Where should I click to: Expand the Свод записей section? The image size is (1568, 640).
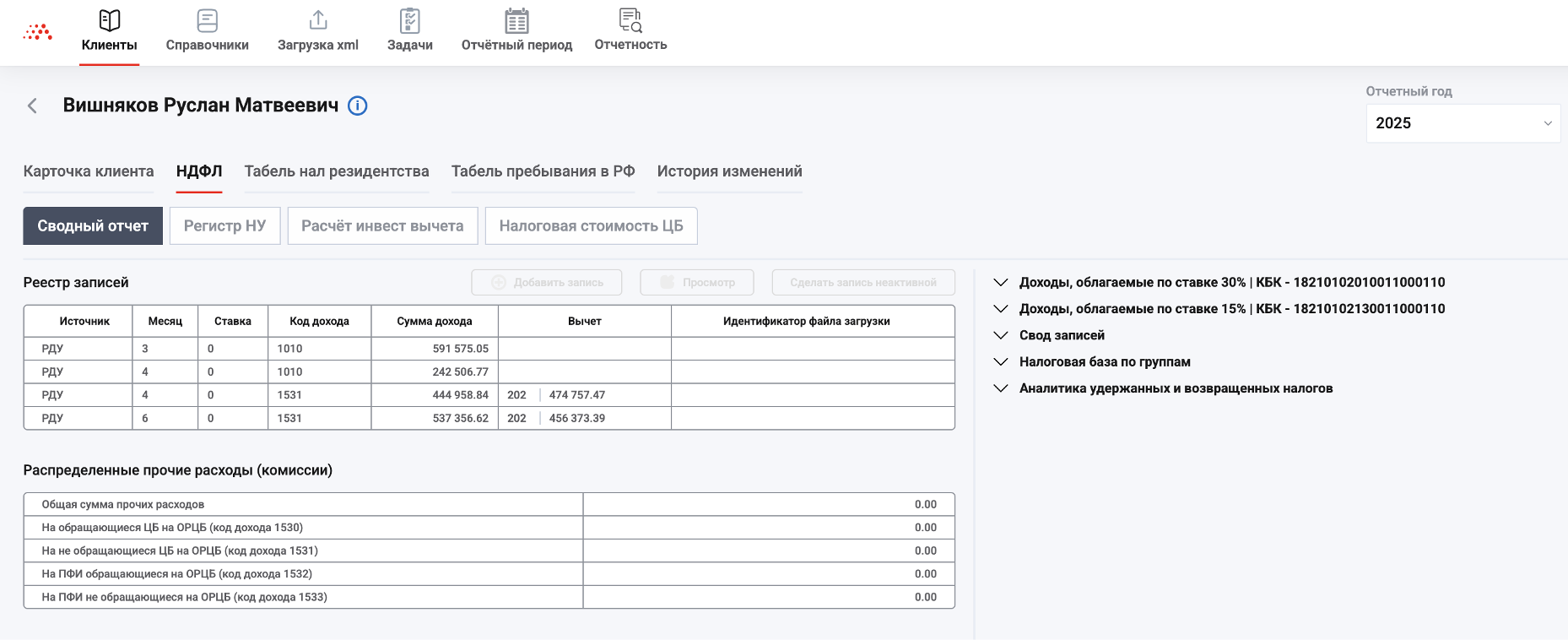point(1001,335)
